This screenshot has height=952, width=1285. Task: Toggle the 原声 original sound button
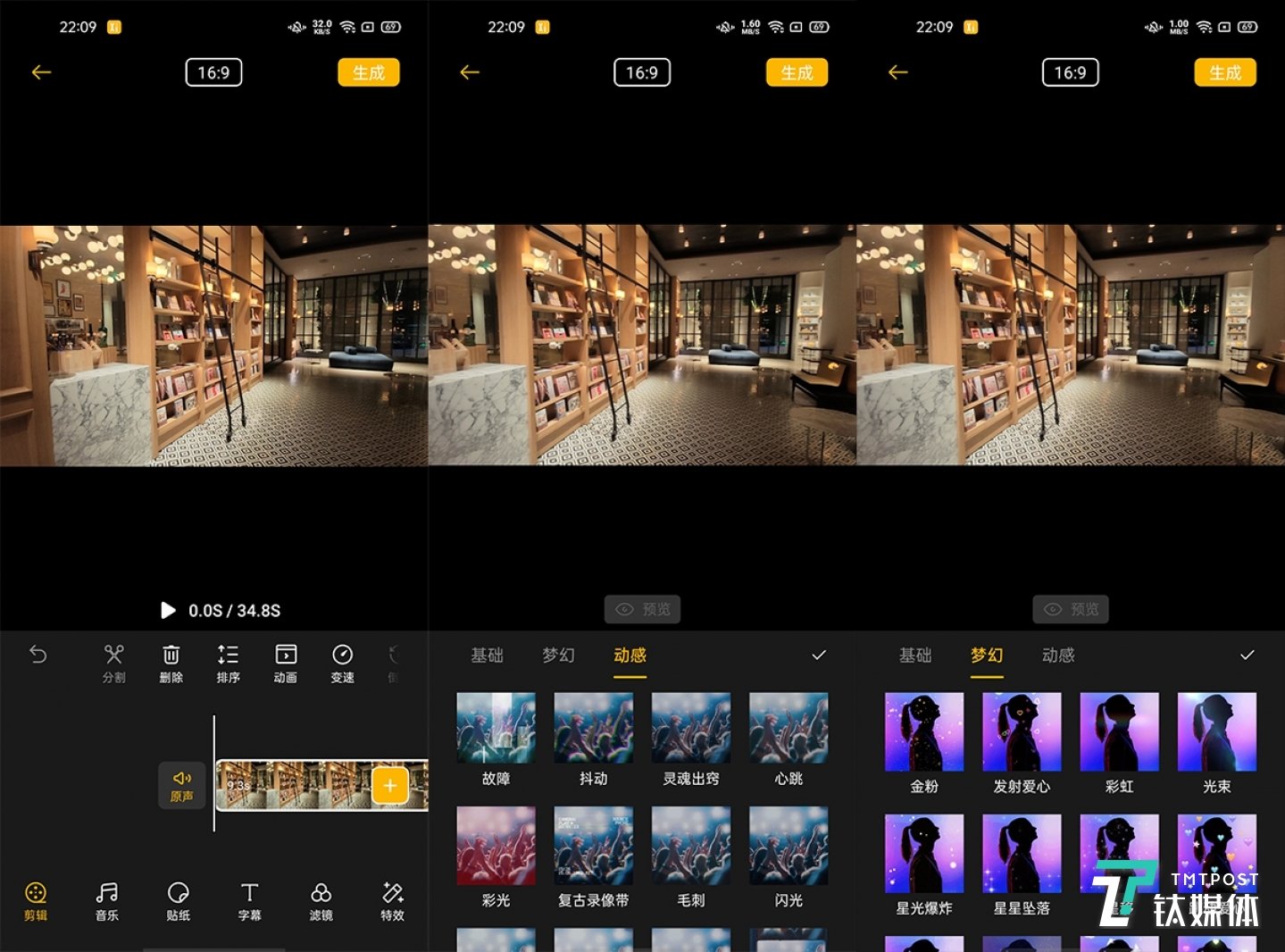182,786
